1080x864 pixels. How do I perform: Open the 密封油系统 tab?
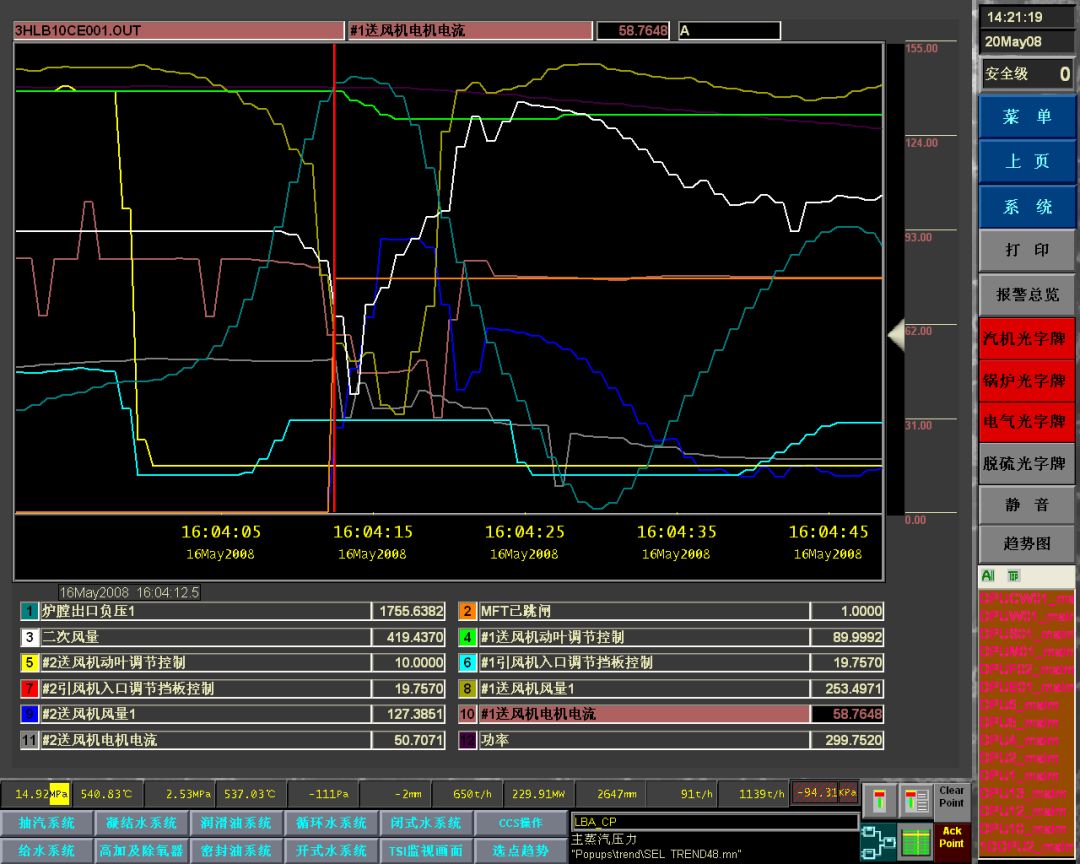236,851
